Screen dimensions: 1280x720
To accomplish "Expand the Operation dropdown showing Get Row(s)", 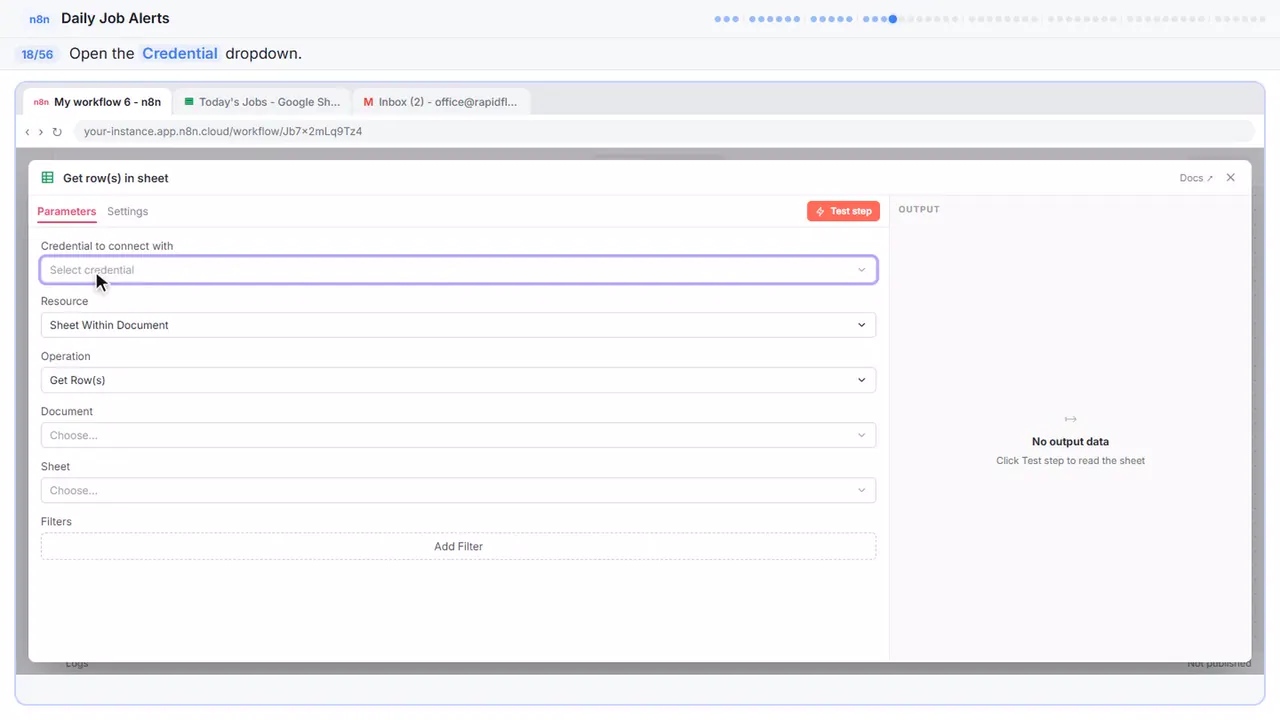I will [x=458, y=380].
